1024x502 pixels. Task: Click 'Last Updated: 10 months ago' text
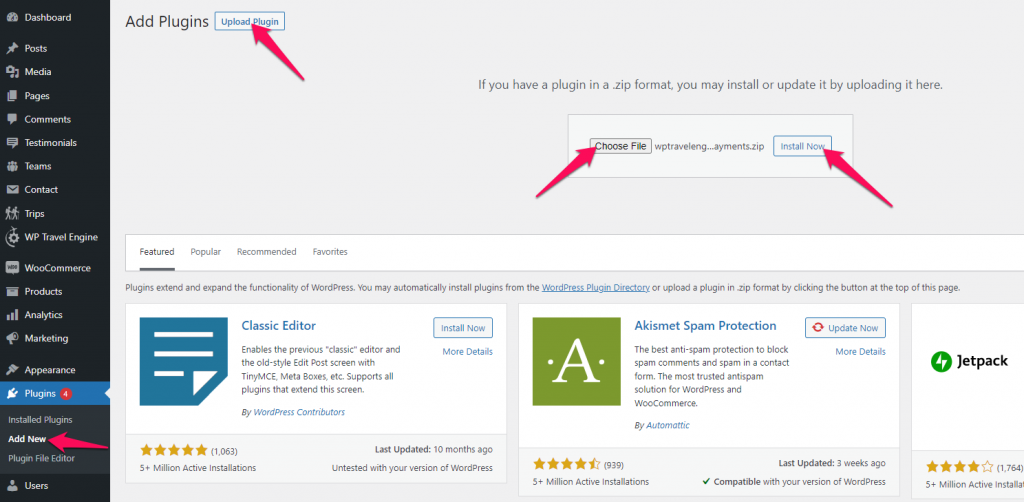pyautogui.click(x=434, y=450)
